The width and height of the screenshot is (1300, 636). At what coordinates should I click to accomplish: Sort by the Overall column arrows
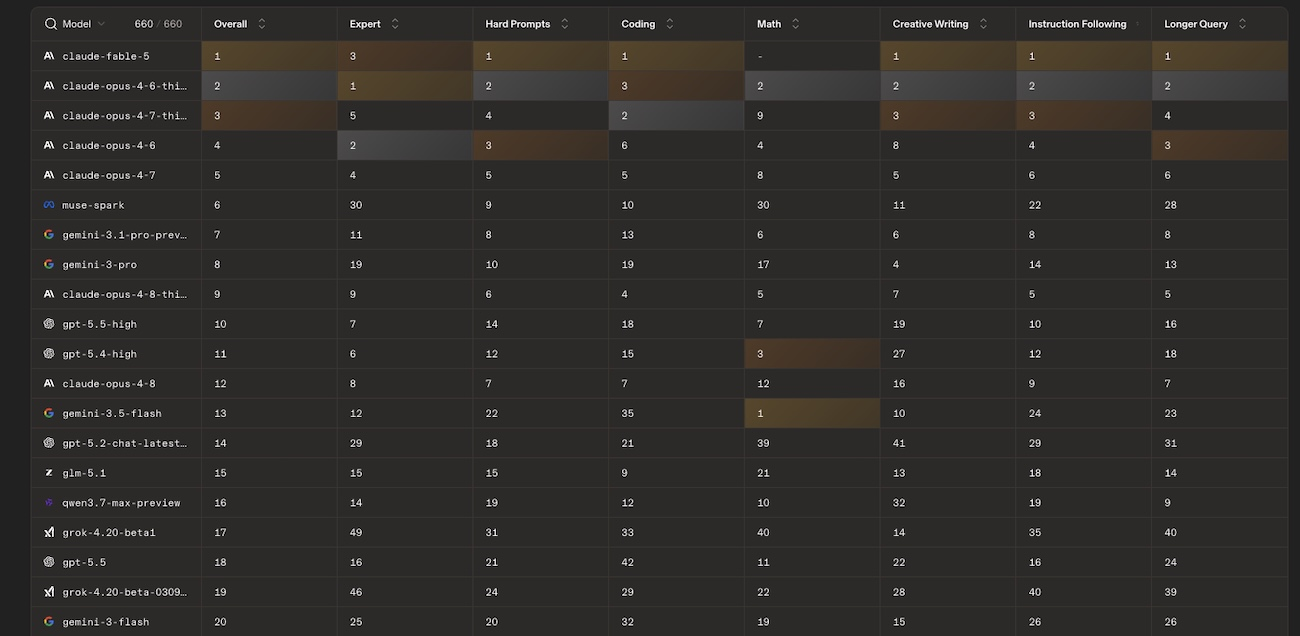[x=262, y=24]
